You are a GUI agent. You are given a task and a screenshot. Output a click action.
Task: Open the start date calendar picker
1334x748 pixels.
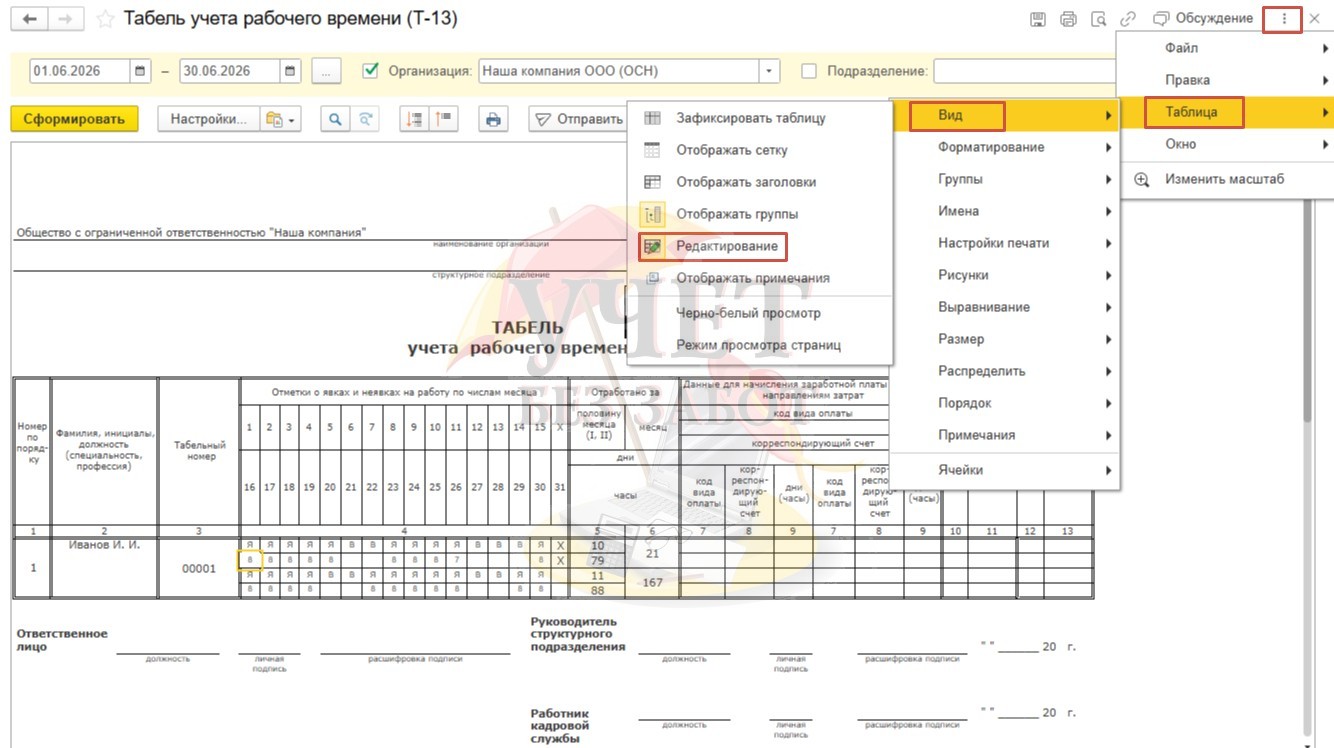[140, 71]
